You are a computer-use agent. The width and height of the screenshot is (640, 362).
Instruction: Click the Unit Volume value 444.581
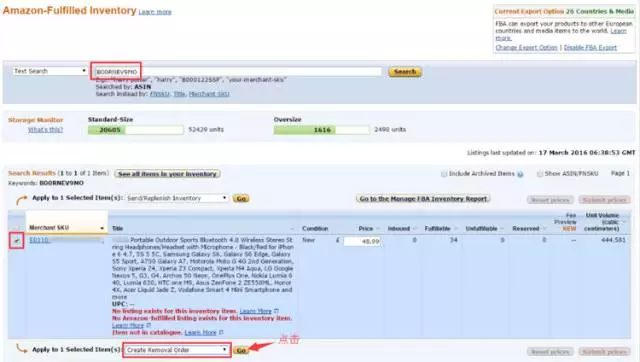click(613, 240)
